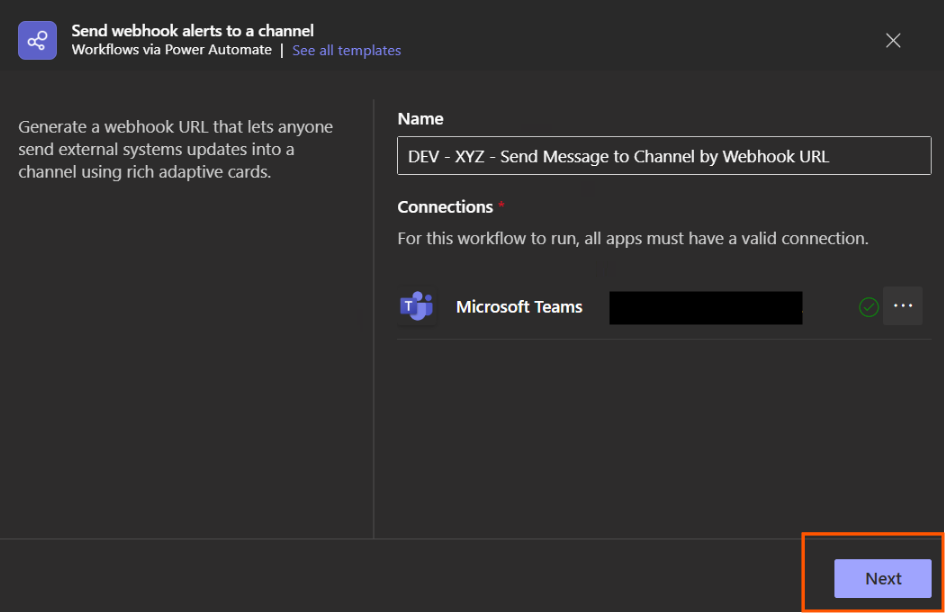
Task: Focus the workflow Name input field
Action: coord(664,156)
